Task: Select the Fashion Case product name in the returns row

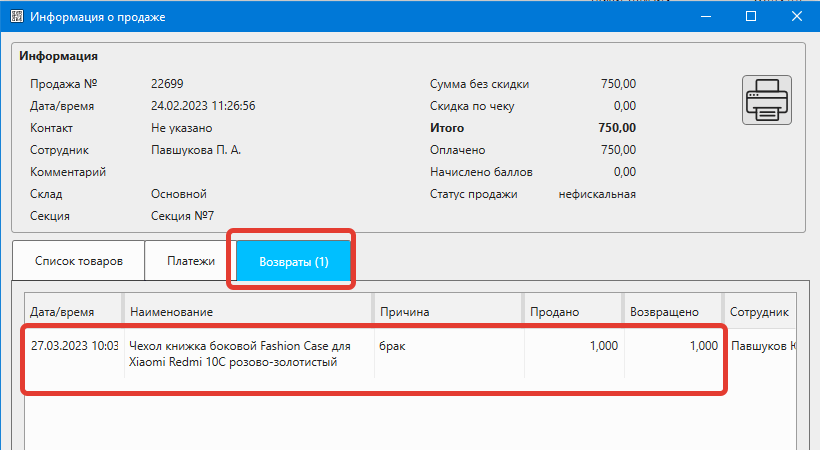Action: (x=240, y=354)
